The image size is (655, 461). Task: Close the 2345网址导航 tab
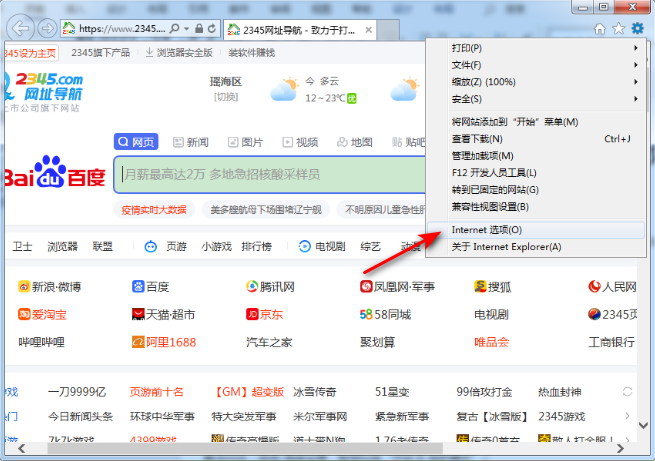click(368, 30)
